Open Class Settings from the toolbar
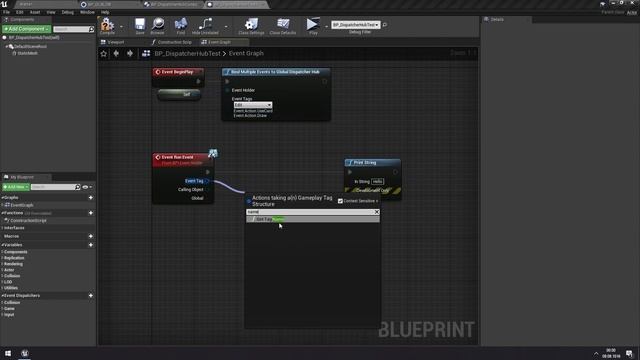The width and height of the screenshot is (640, 360). (251, 24)
